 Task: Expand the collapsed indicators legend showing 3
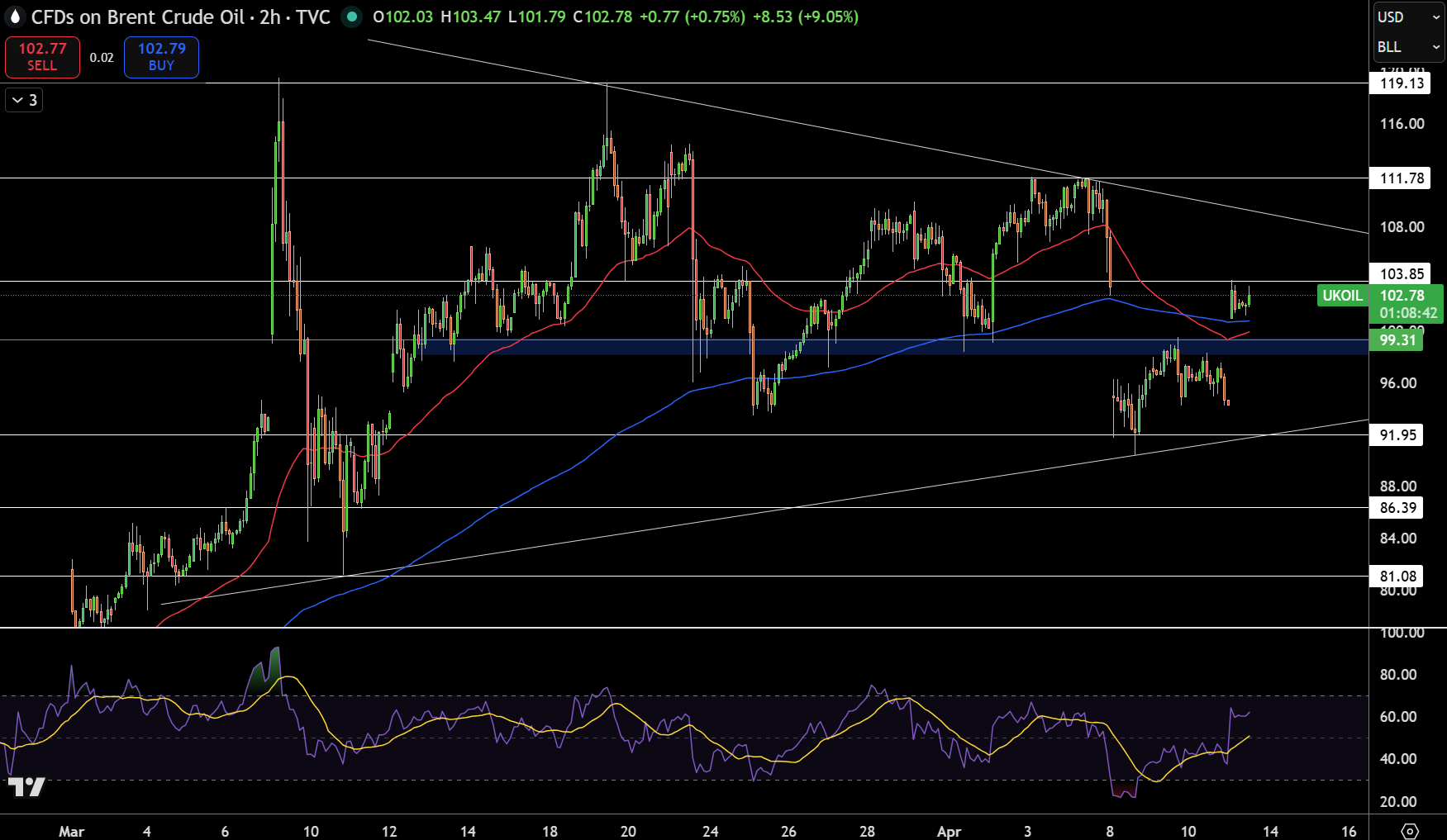click(24, 100)
